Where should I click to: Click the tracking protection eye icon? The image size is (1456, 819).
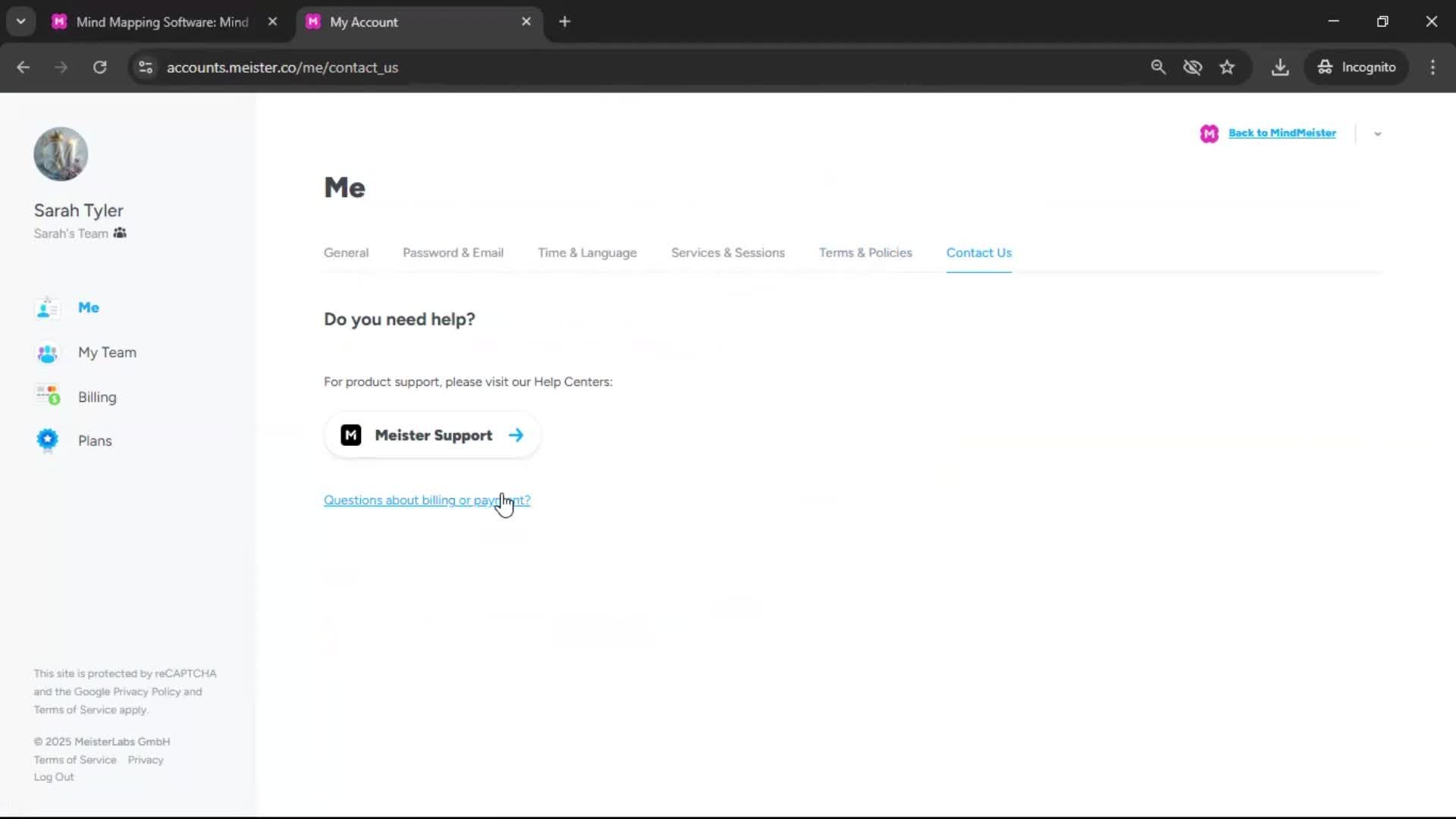[1192, 67]
